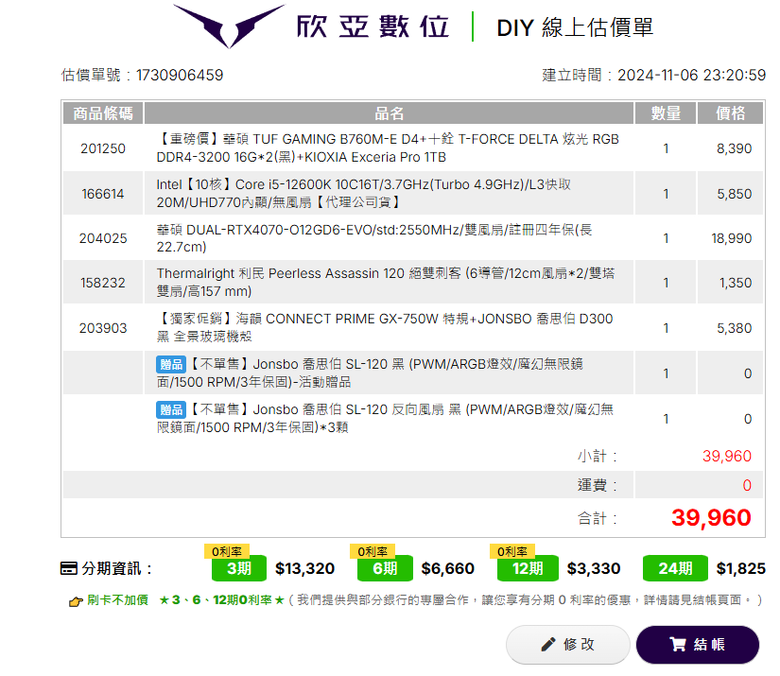
Task: Click the 運費 label
Action: tap(597, 485)
